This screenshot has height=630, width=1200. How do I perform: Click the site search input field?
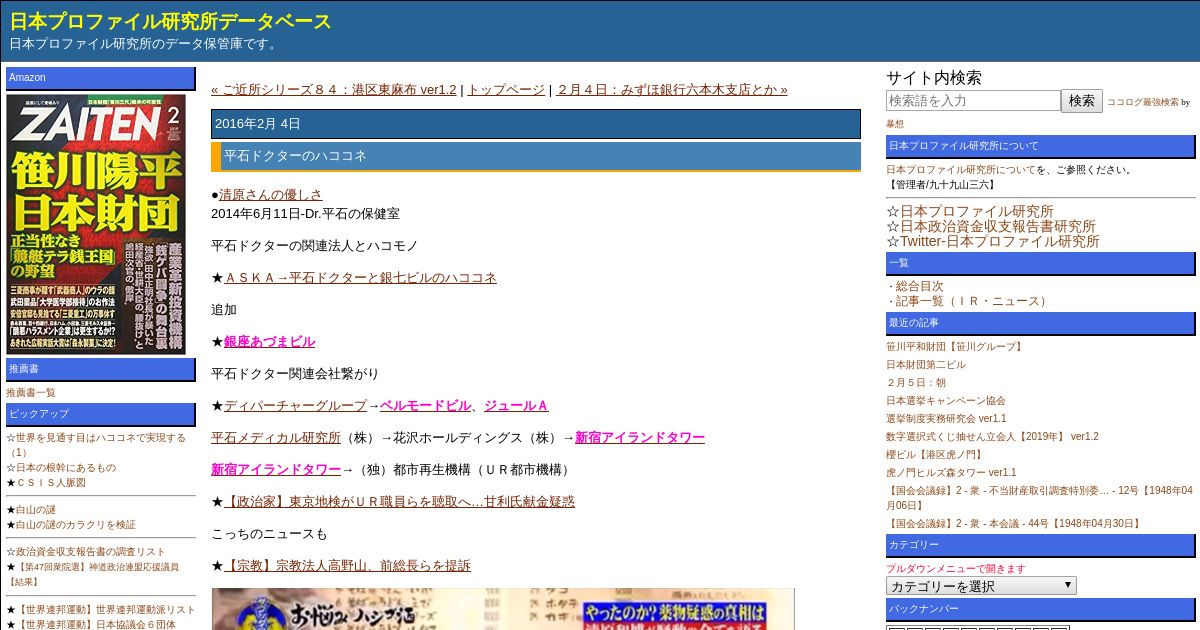tap(973, 101)
